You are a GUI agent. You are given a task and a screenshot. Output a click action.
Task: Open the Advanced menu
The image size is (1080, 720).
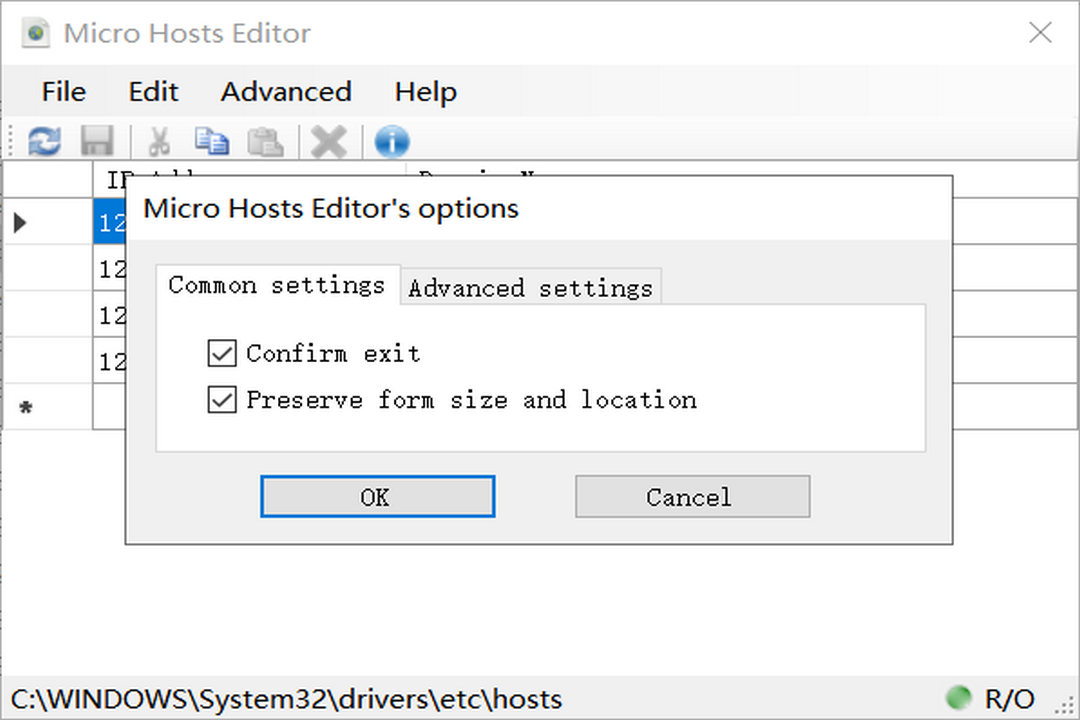285,91
